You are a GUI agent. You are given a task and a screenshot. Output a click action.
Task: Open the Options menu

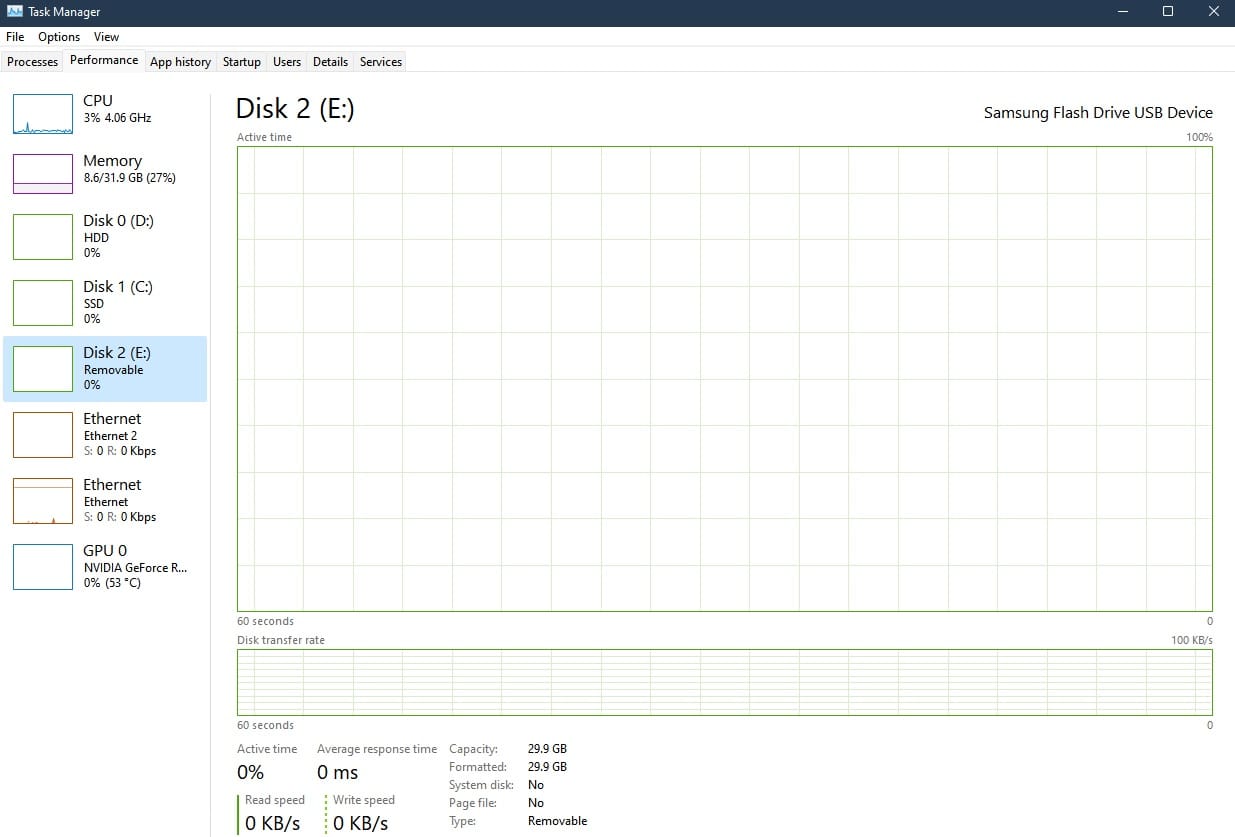[x=59, y=37]
